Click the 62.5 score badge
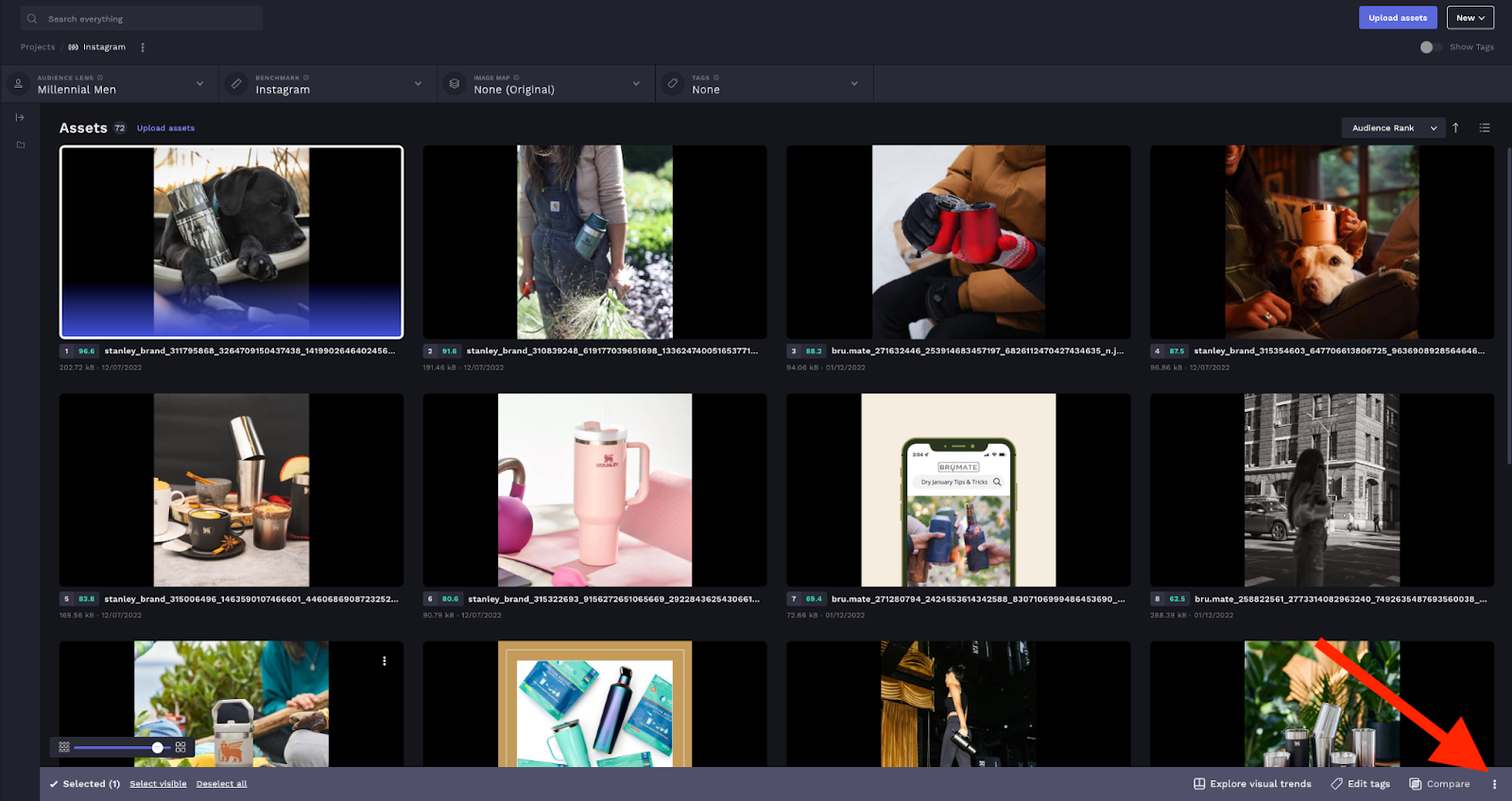Viewport: 1512px width, 801px height. pos(1177,599)
